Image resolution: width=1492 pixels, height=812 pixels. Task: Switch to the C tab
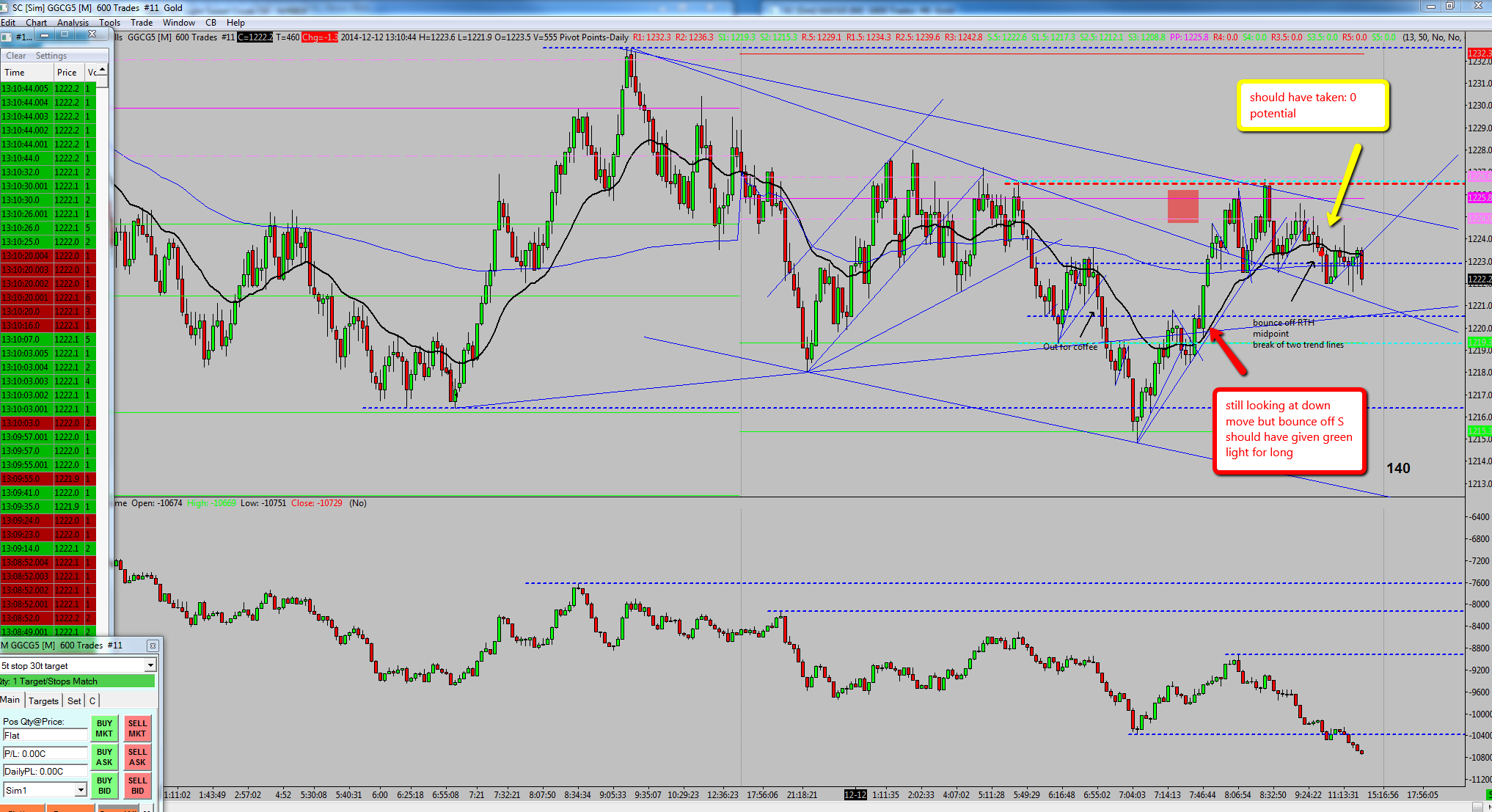92,701
